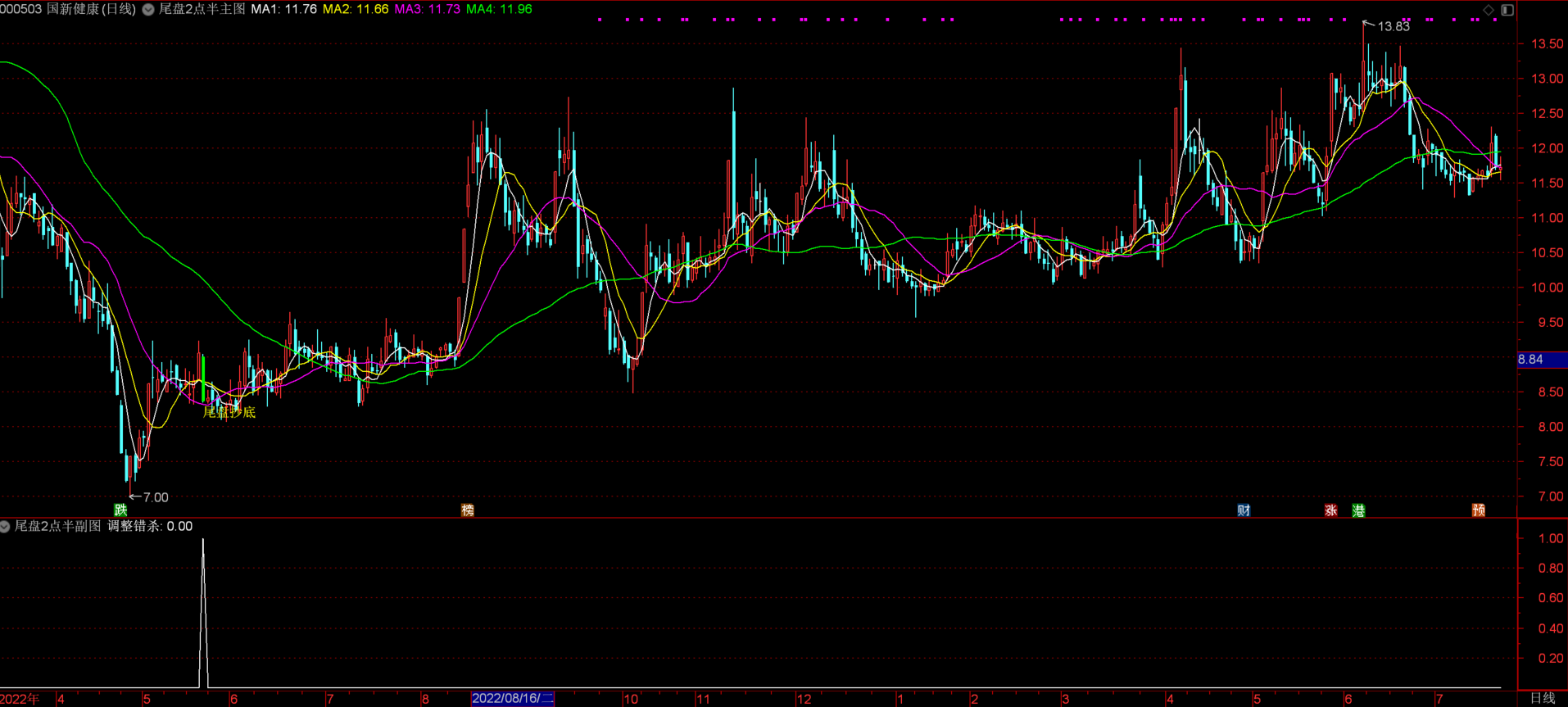Click the 调整错杀: 0.00 readout
Viewport: 1568px width, 707px height.
coord(150,526)
